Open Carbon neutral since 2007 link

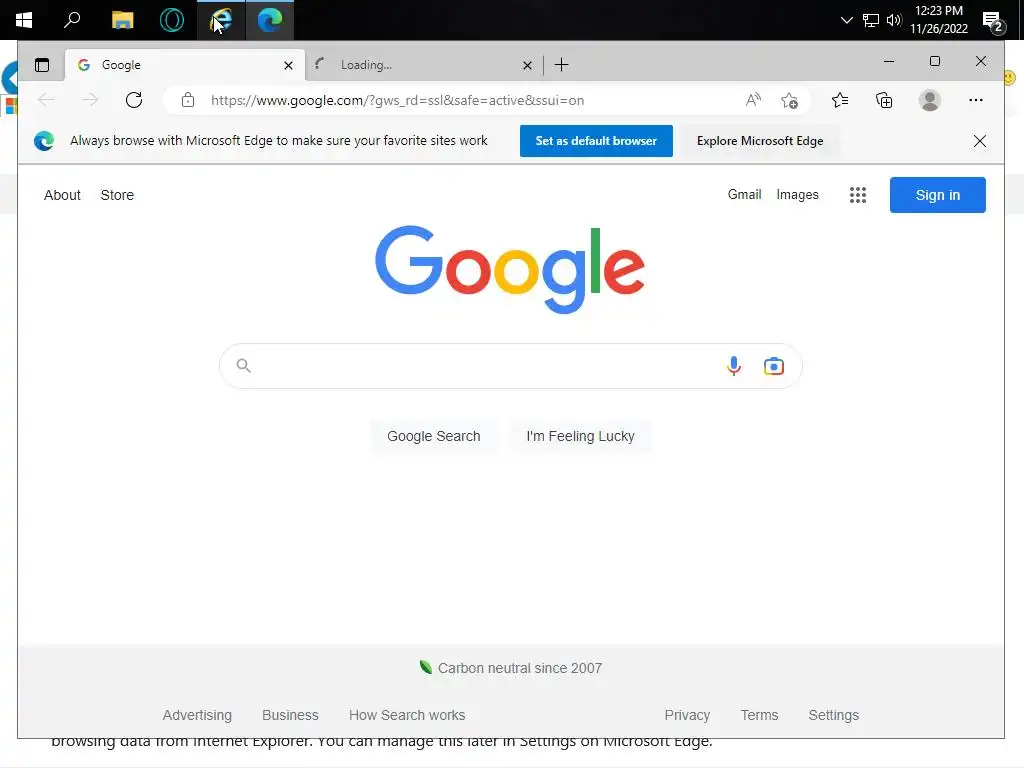519,668
